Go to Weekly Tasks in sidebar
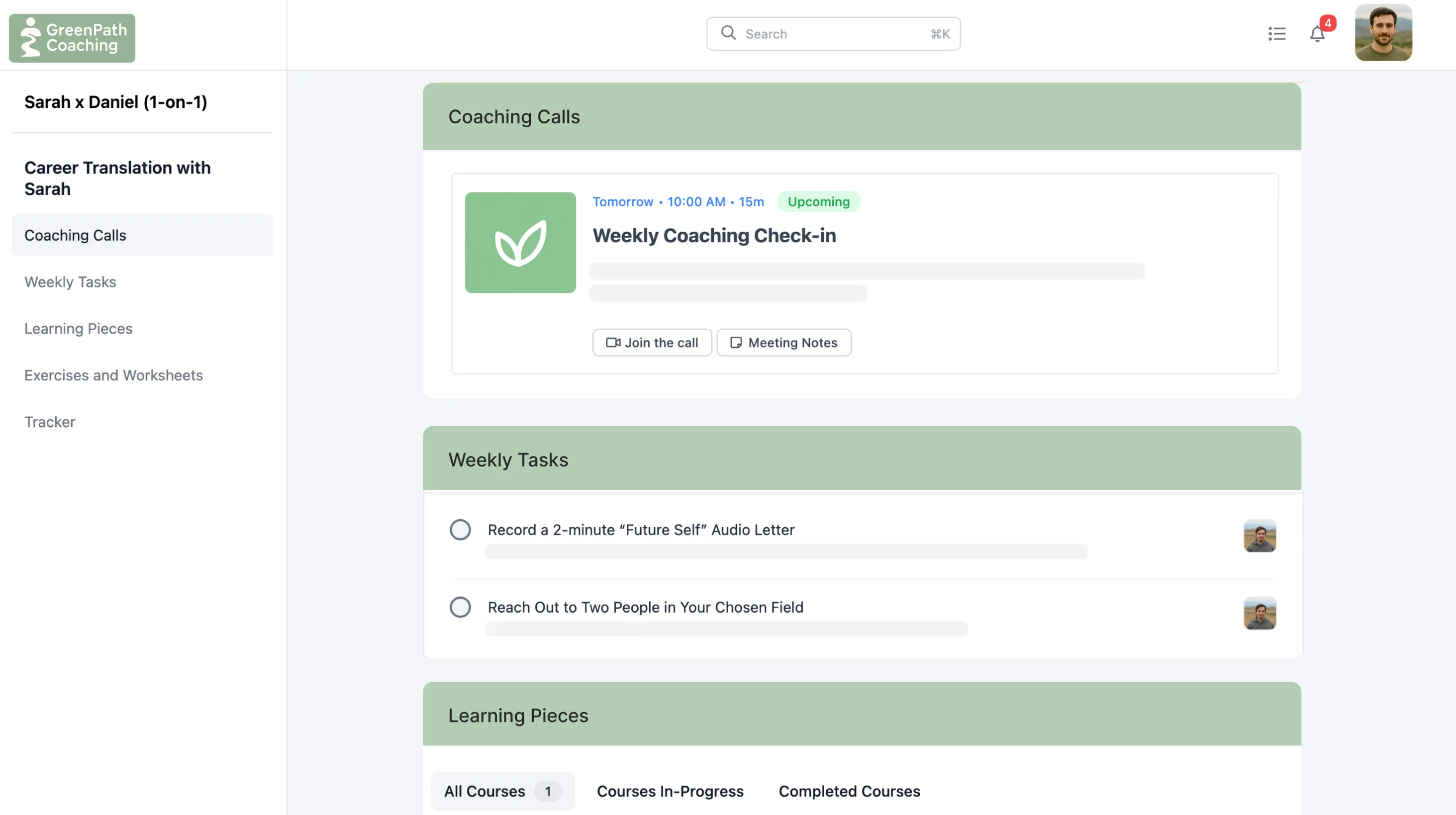The image size is (1456, 815). click(x=70, y=281)
